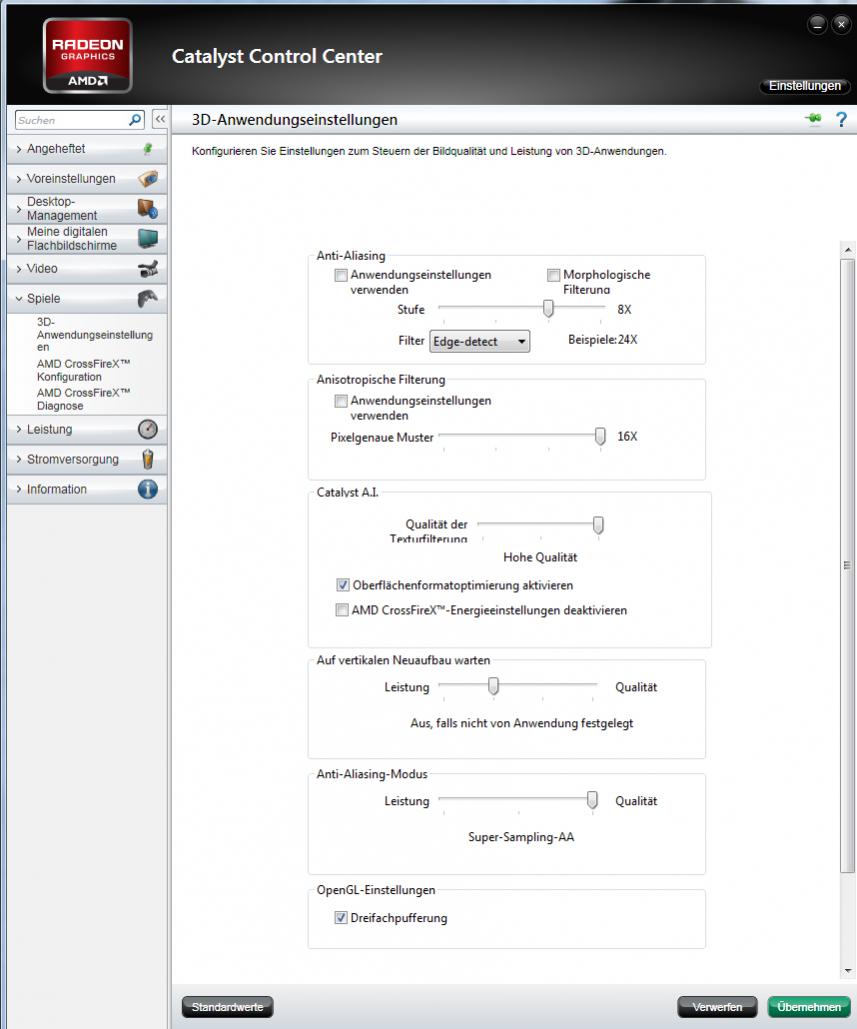Click into the Suchen search field
This screenshot has height=1029, width=857.
click(x=72, y=120)
